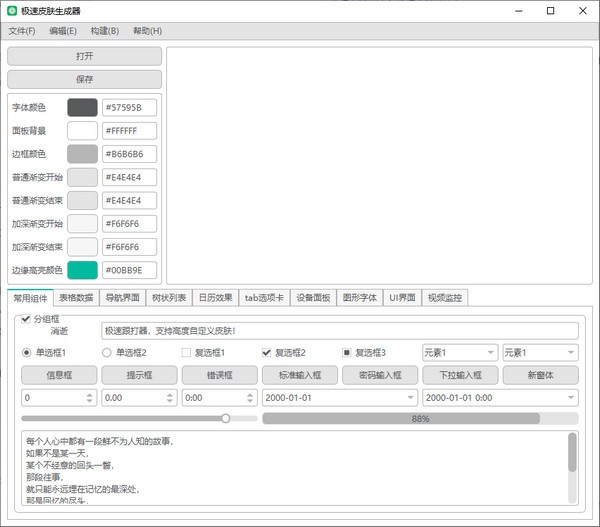Select the 单选框1 radio button
600x527 pixels.
26,352
